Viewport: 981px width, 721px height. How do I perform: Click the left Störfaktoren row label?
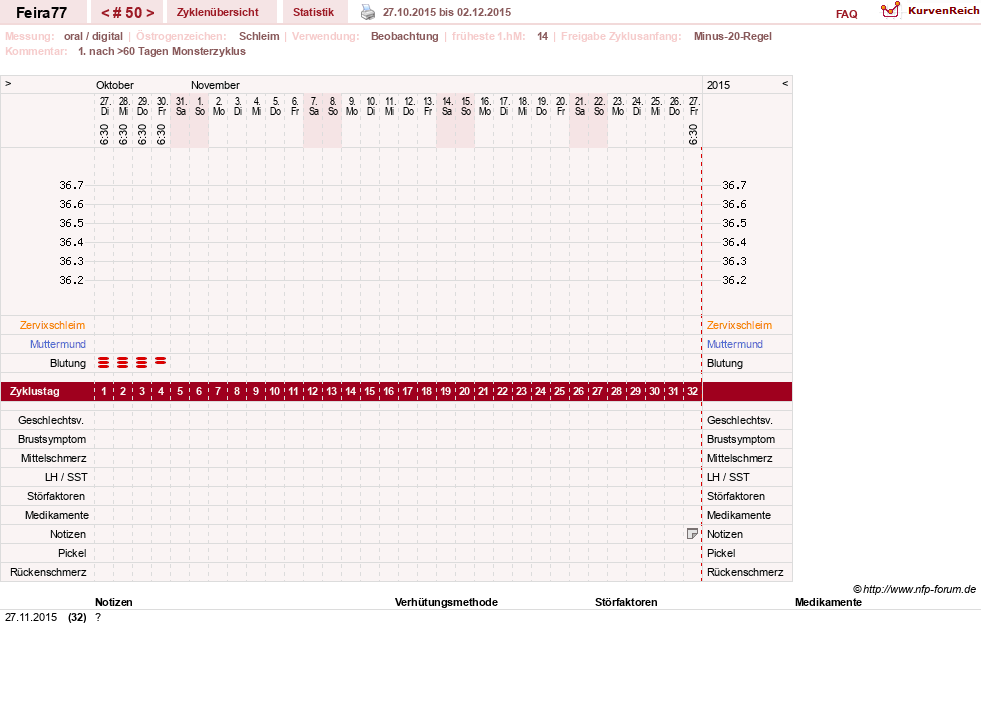[56, 496]
